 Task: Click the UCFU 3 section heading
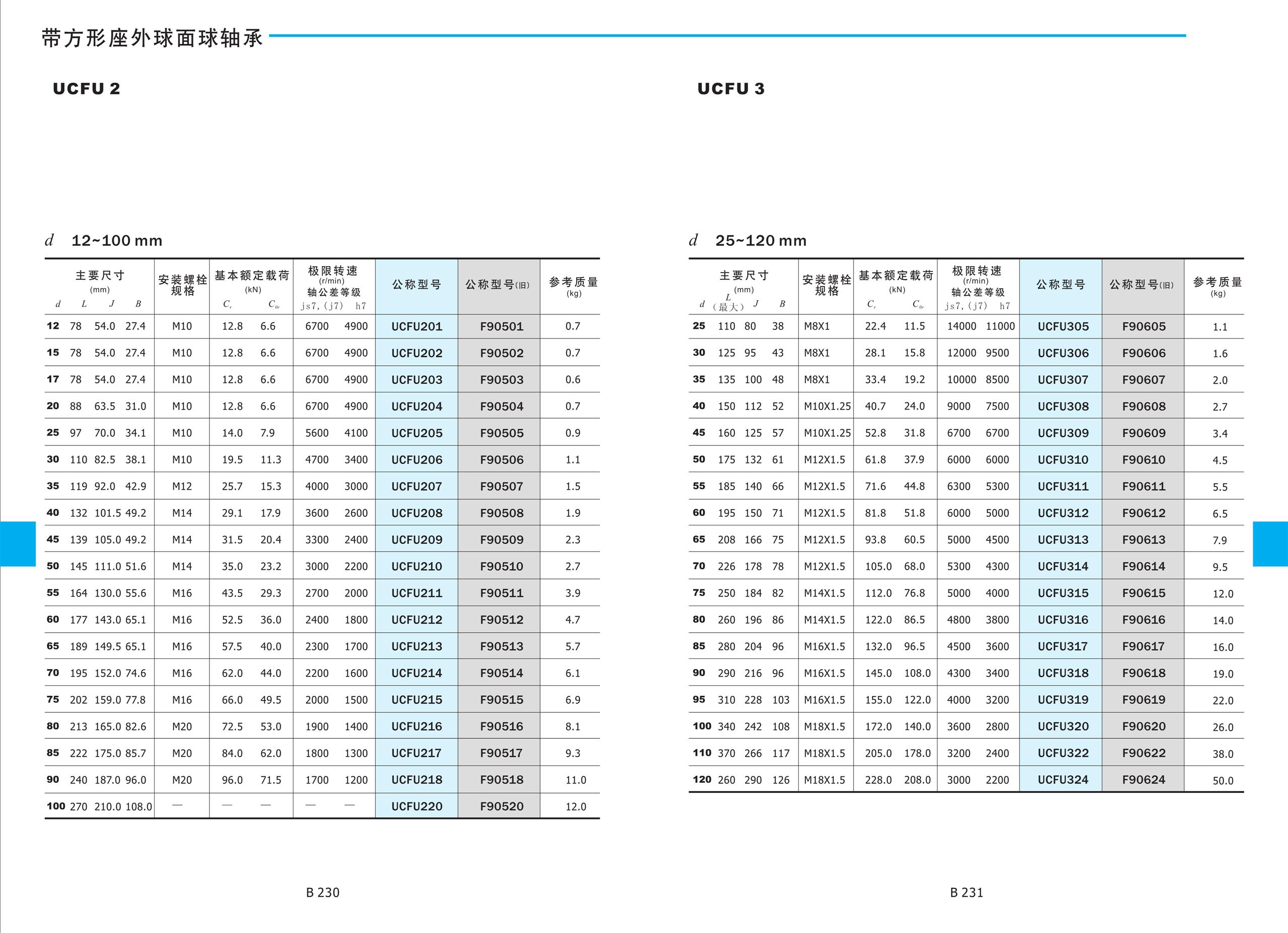pyautogui.click(x=731, y=89)
